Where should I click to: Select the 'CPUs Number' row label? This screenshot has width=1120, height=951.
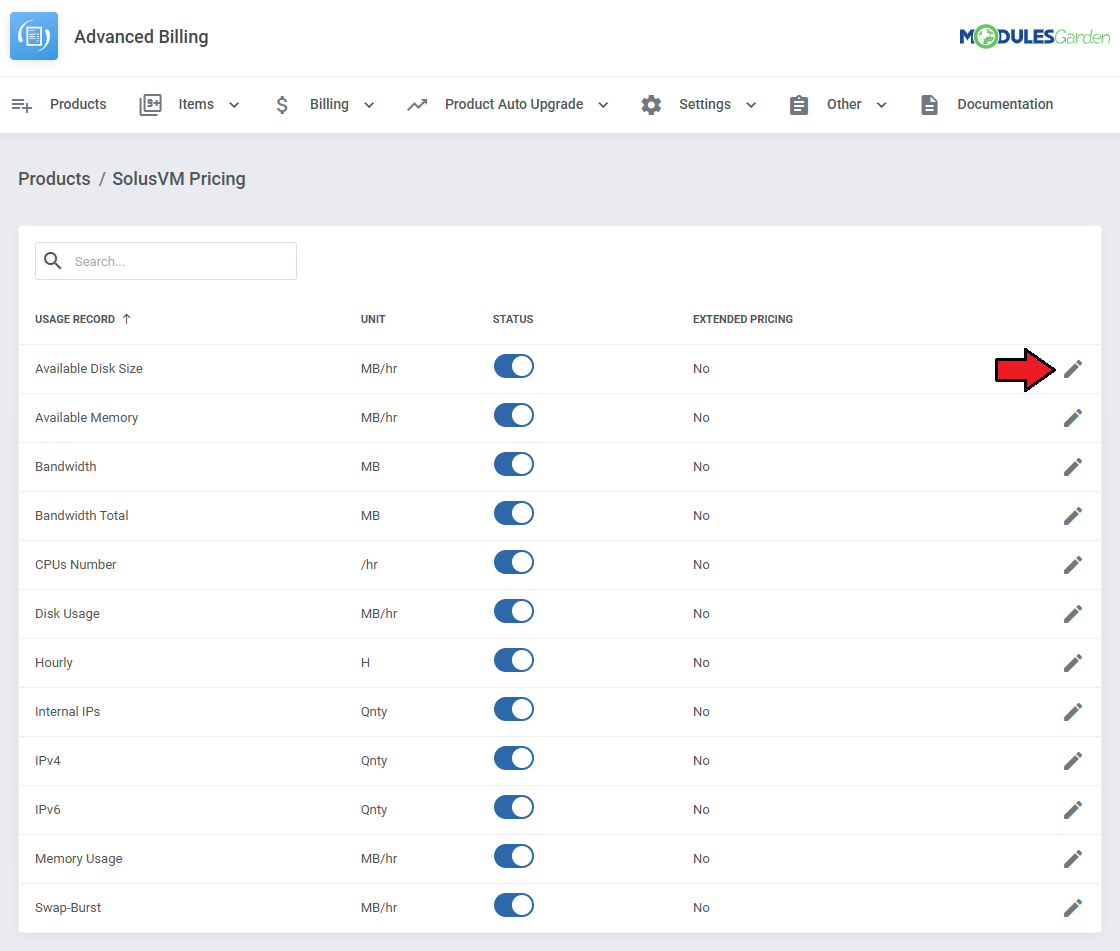76,564
